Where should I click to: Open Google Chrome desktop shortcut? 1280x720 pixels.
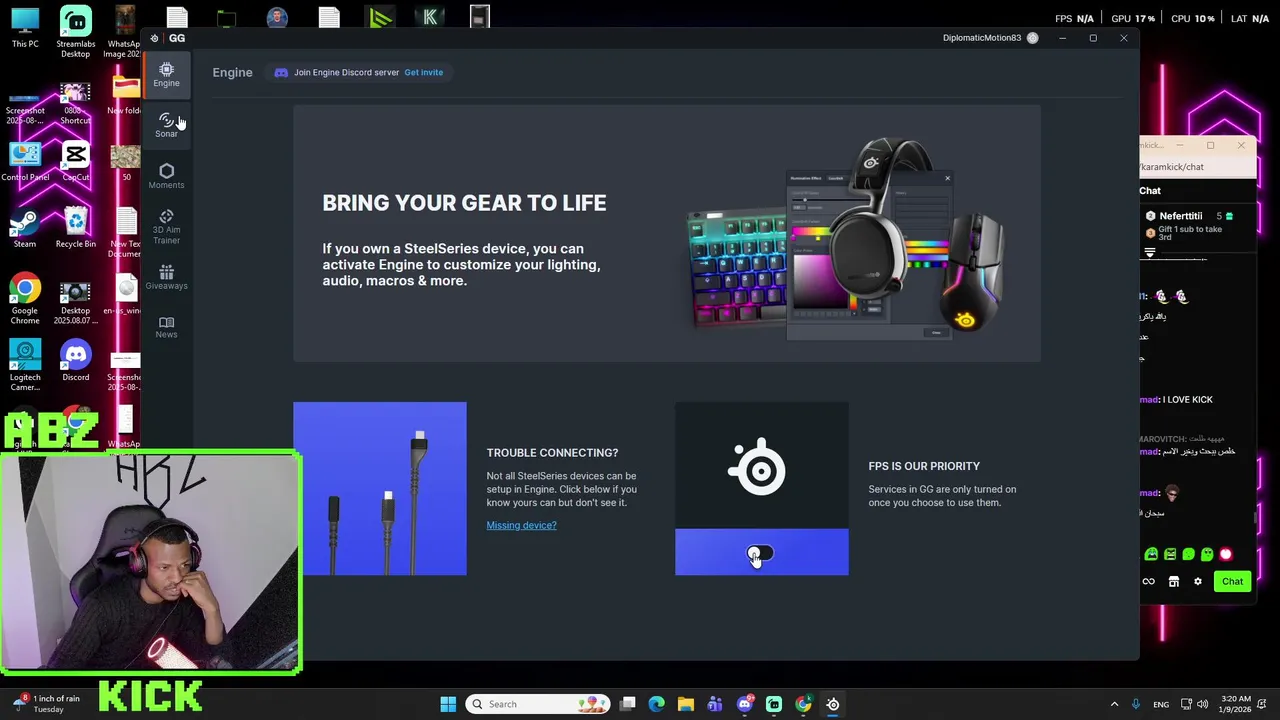point(25,298)
